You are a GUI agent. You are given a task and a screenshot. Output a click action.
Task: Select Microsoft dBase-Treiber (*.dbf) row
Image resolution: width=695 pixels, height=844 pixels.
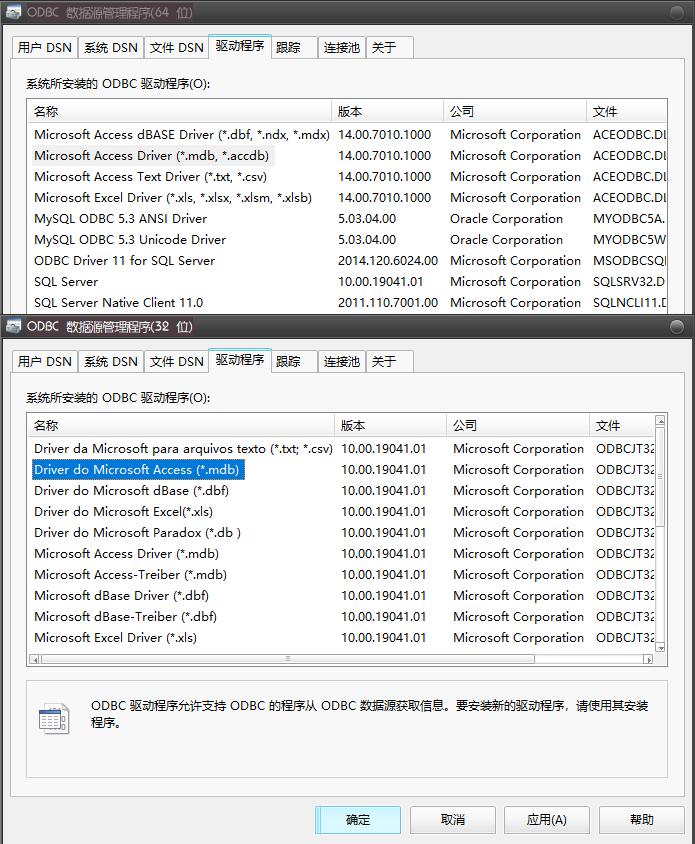[341, 616]
